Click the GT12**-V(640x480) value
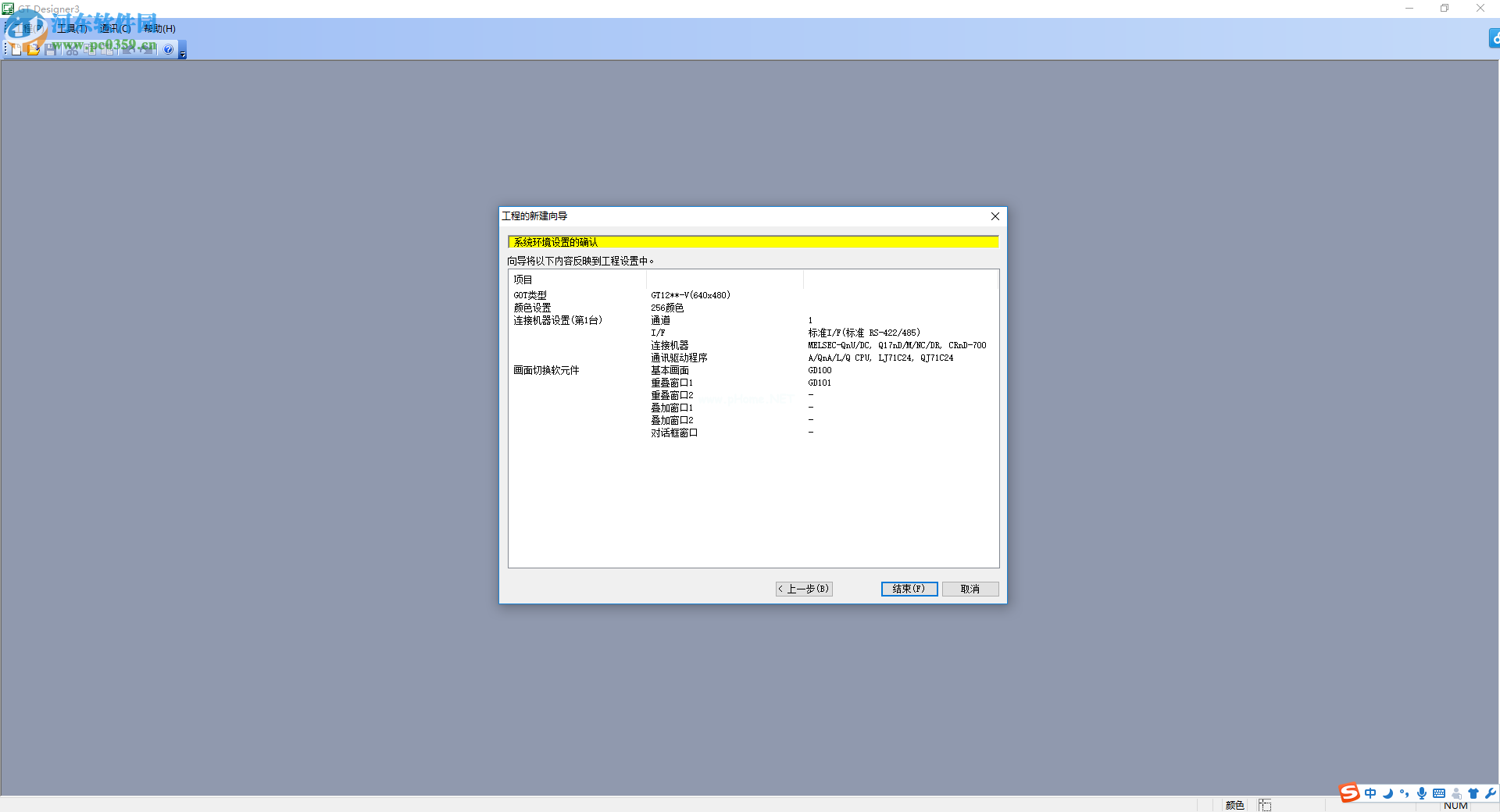This screenshot has width=1500, height=812. pyautogui.click(x=690, y=295)
